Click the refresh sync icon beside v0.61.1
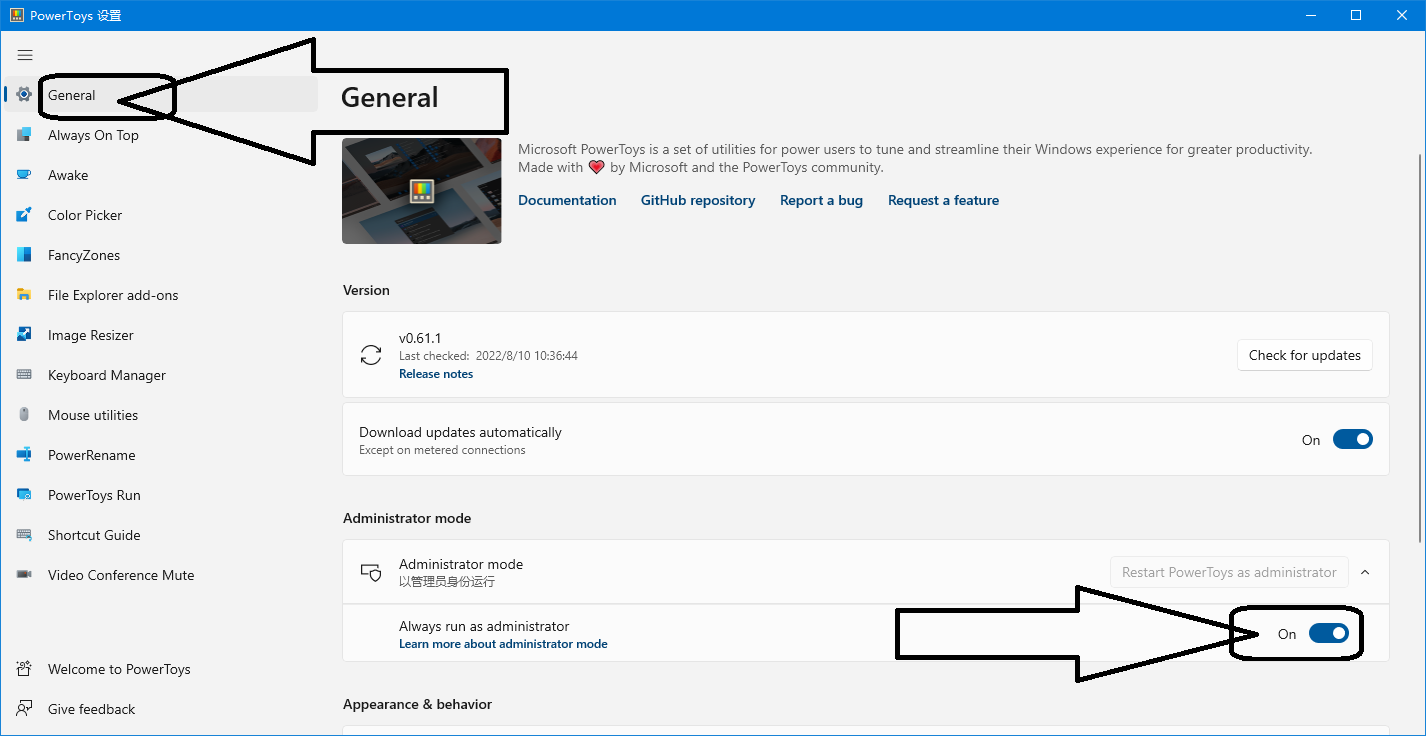Image resolution: width=1426 pixels, height=736 pixels. pos(371,355)
